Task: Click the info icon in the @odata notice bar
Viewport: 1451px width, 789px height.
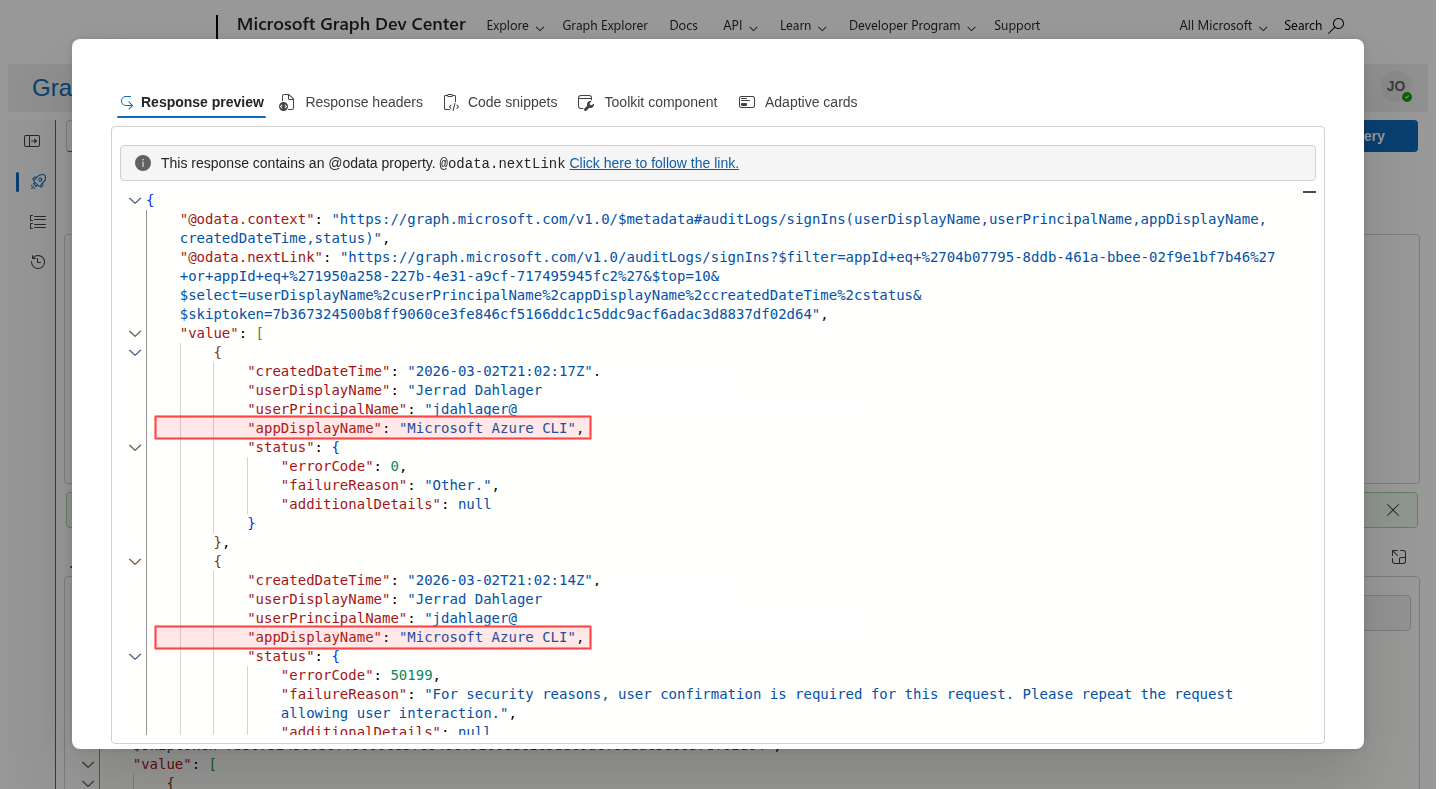Action: 143,162
